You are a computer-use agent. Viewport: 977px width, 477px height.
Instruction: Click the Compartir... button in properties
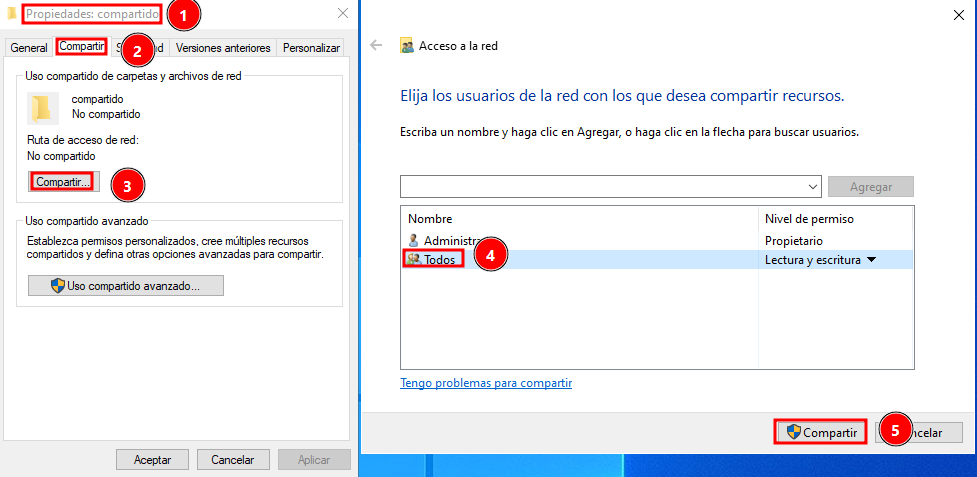[x=64, y=182]
